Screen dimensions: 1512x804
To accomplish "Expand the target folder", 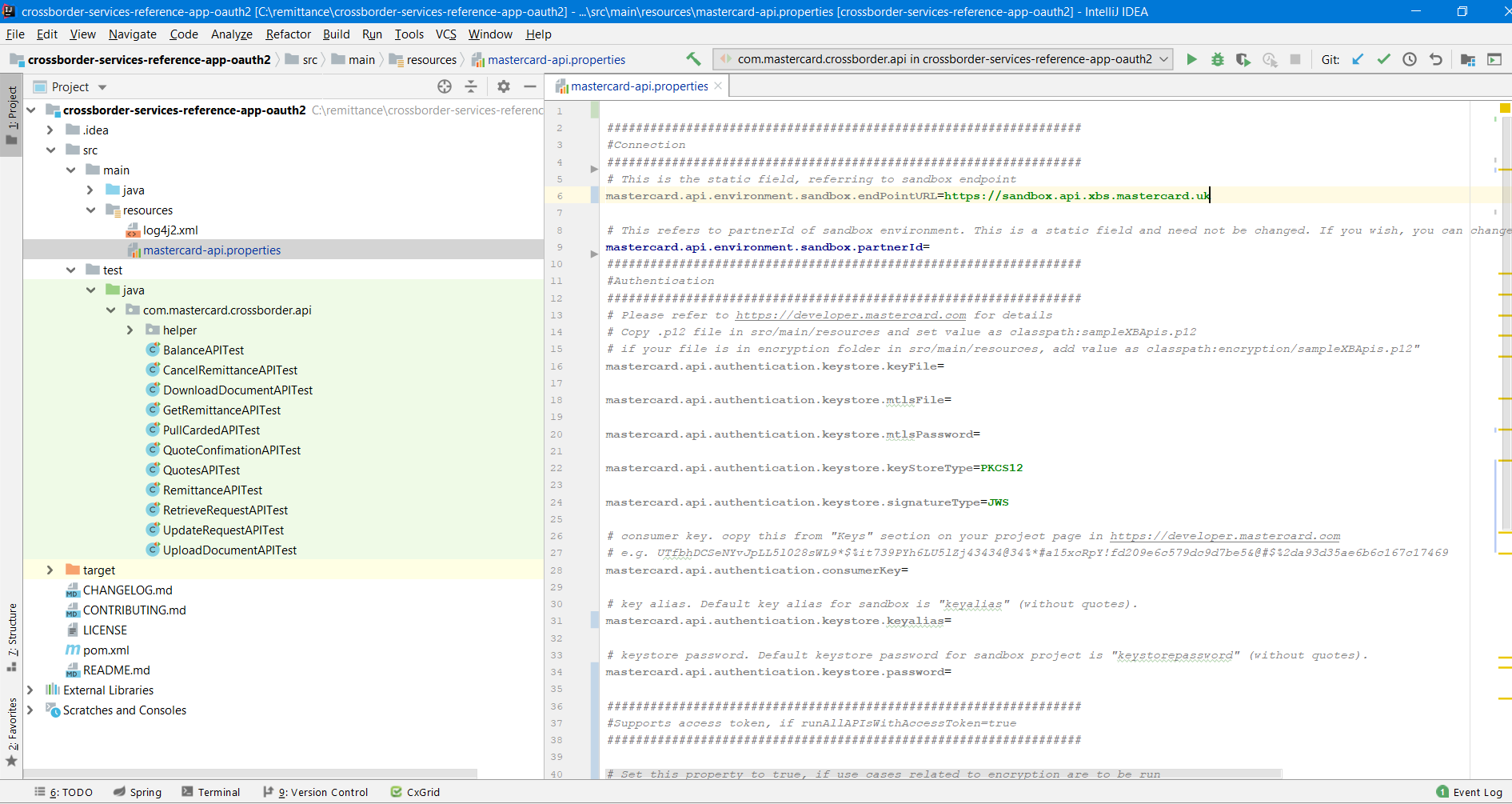I will point(50,570).
